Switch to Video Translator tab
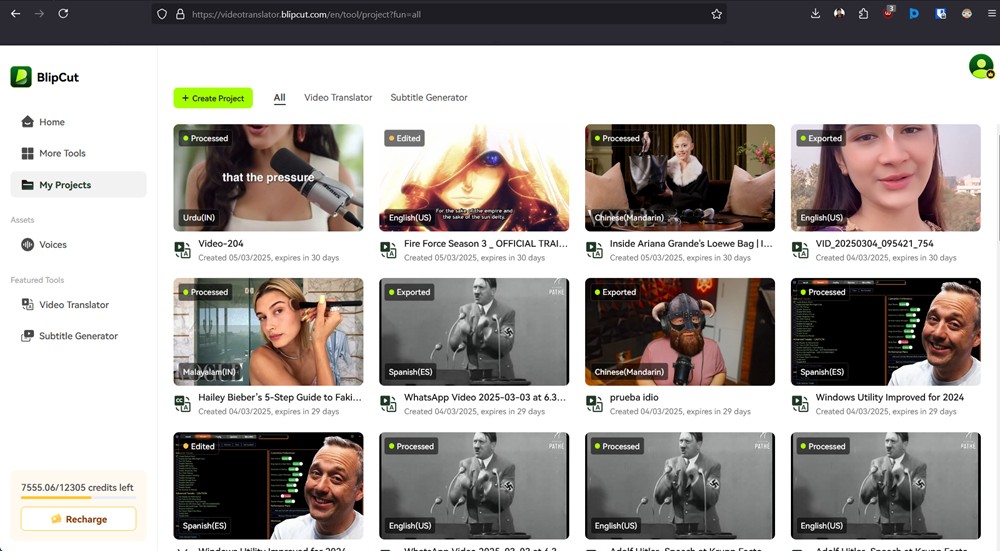The height and width of the screenshot is (551, 1000). (338, 98)
